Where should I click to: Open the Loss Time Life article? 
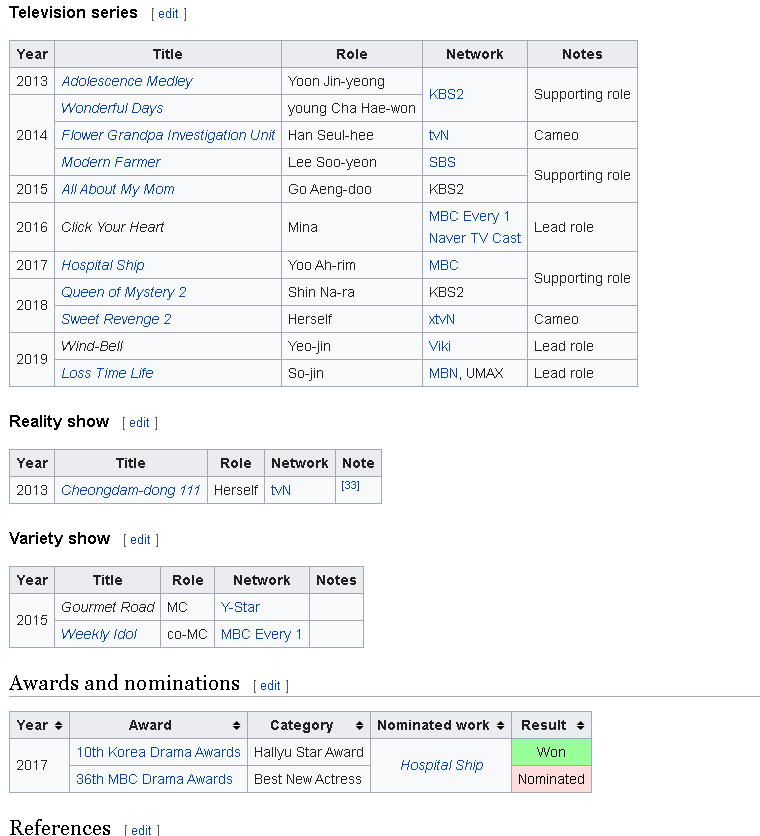tap(107, 373)
